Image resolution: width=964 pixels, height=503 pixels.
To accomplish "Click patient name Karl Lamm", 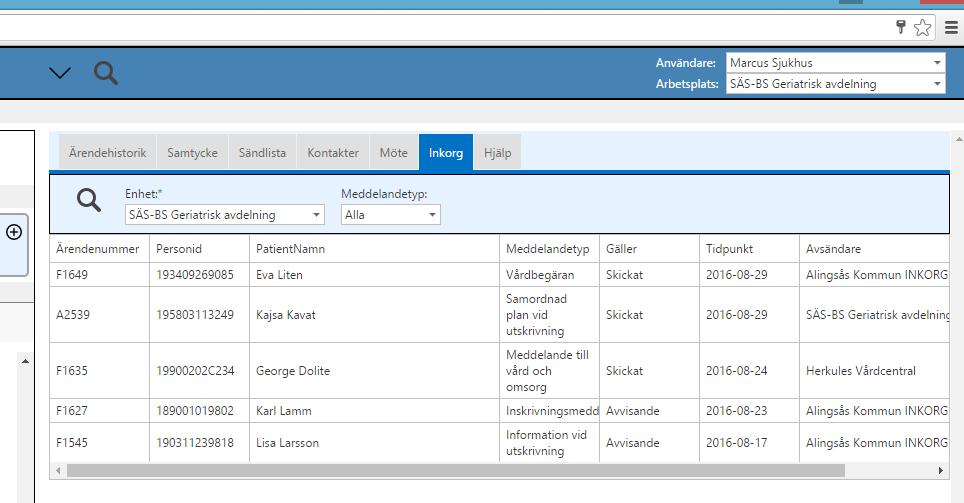I will coord(283,411).
